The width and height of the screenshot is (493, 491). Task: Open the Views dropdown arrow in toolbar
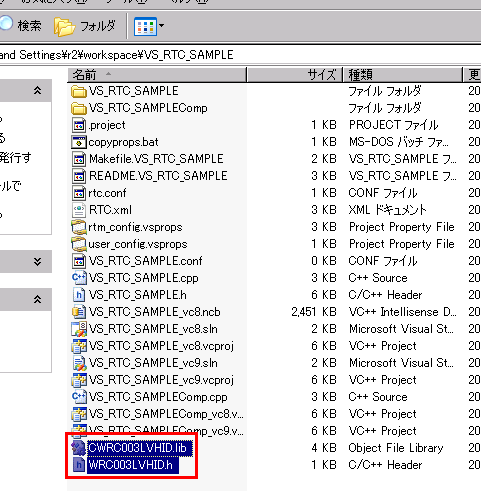[x=162, y=26]
